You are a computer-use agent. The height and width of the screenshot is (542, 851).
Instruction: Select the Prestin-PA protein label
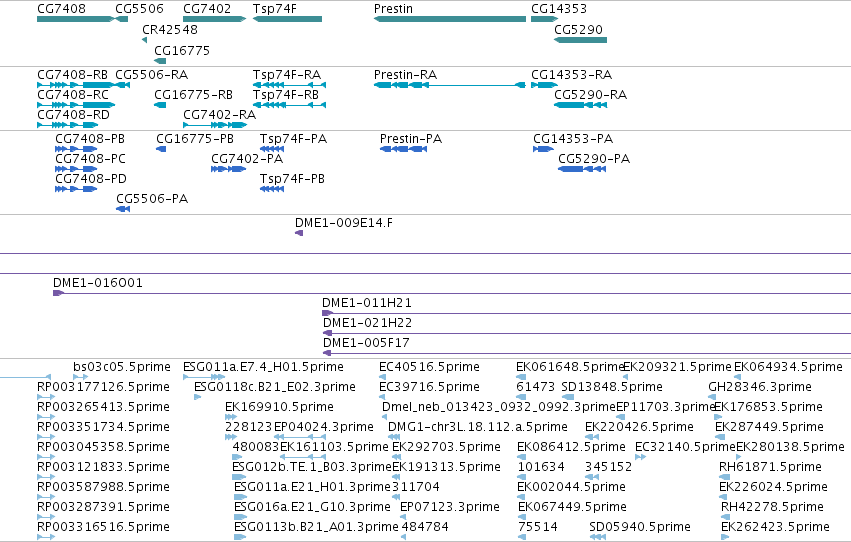tap(411, 139)
